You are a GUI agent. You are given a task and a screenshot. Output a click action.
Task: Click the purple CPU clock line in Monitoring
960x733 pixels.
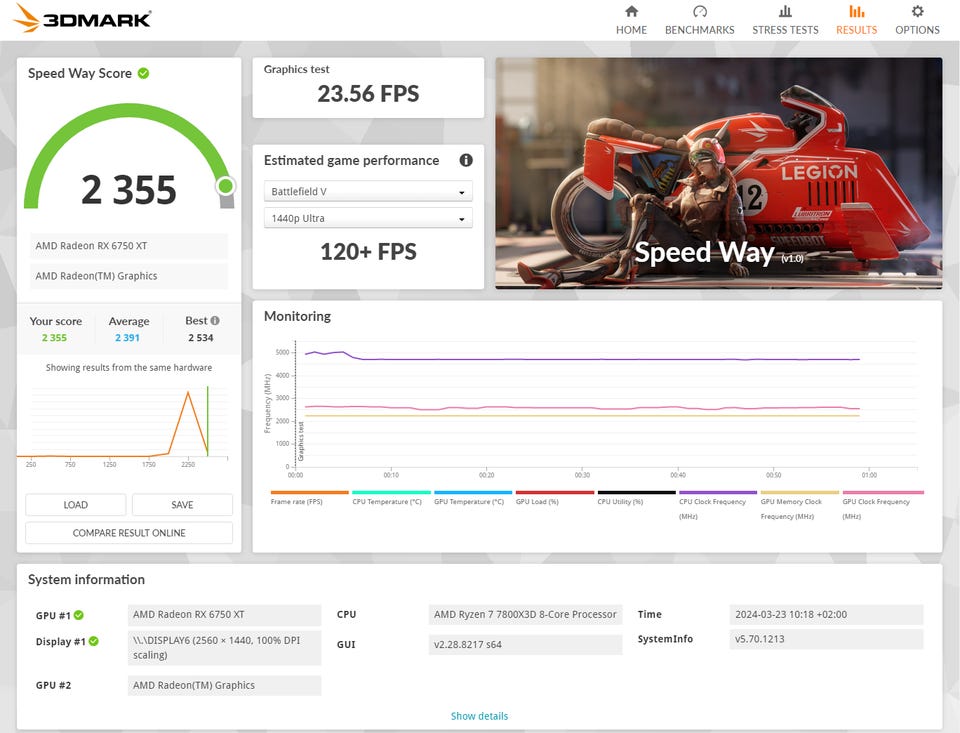582,359
